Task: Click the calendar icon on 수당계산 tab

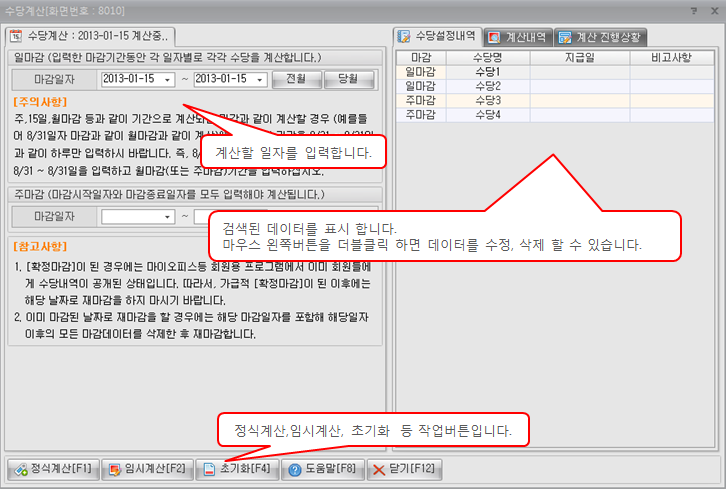Action: pos(16,36)
